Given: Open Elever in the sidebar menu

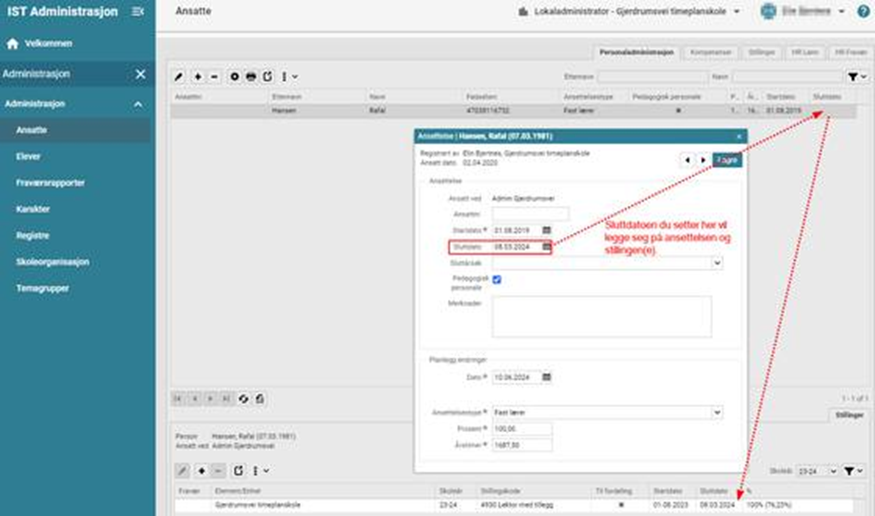Looking at the screenshot, I should [x=29, y=156].
